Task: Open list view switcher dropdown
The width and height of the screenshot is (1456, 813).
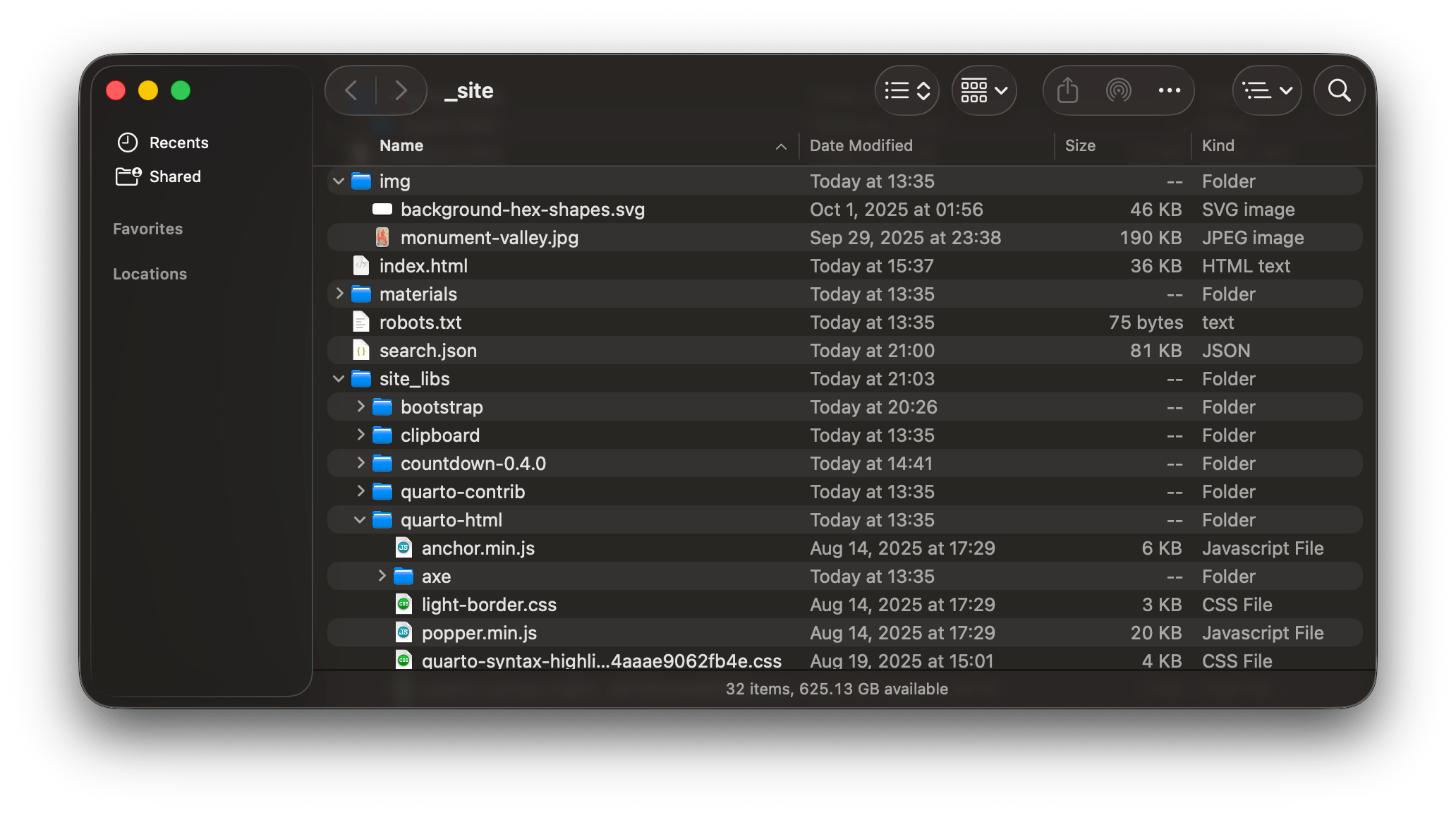Action: [x=907, y=90]
